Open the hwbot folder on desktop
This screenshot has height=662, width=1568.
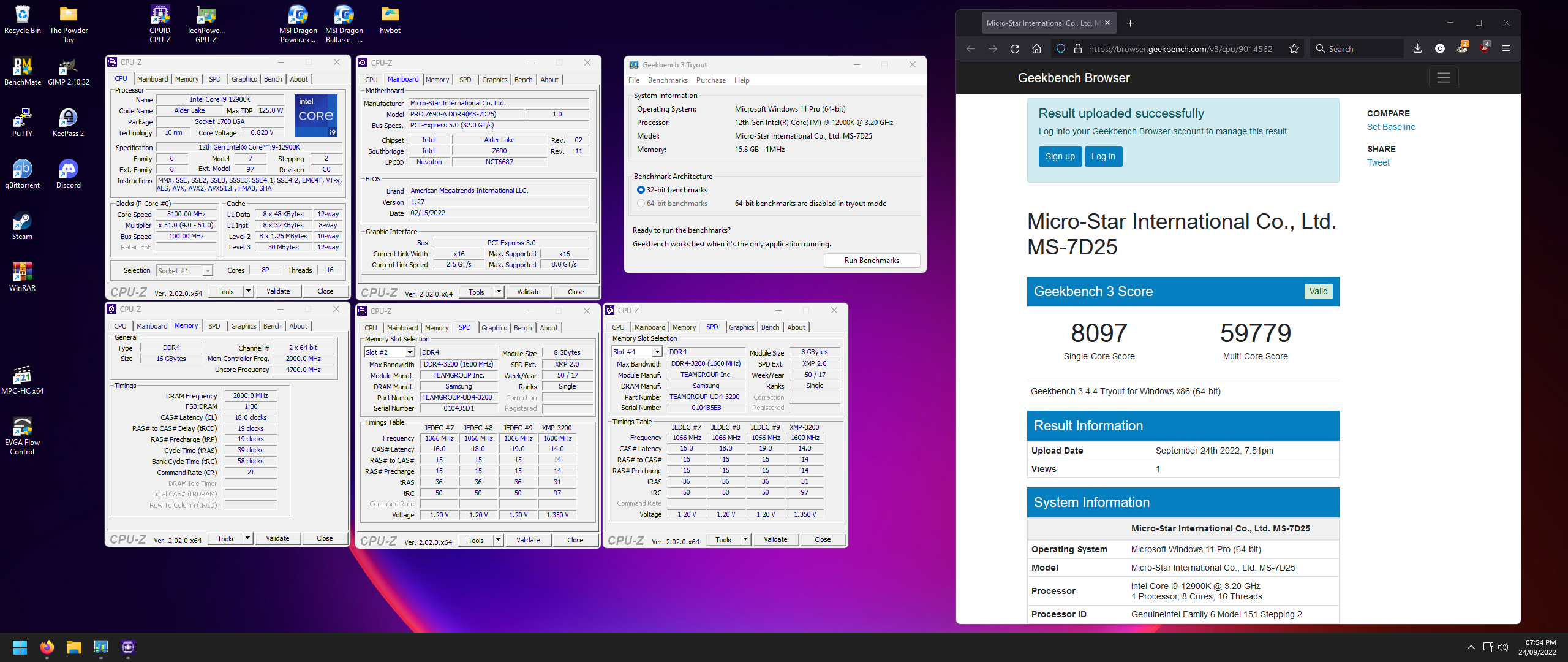390,20
